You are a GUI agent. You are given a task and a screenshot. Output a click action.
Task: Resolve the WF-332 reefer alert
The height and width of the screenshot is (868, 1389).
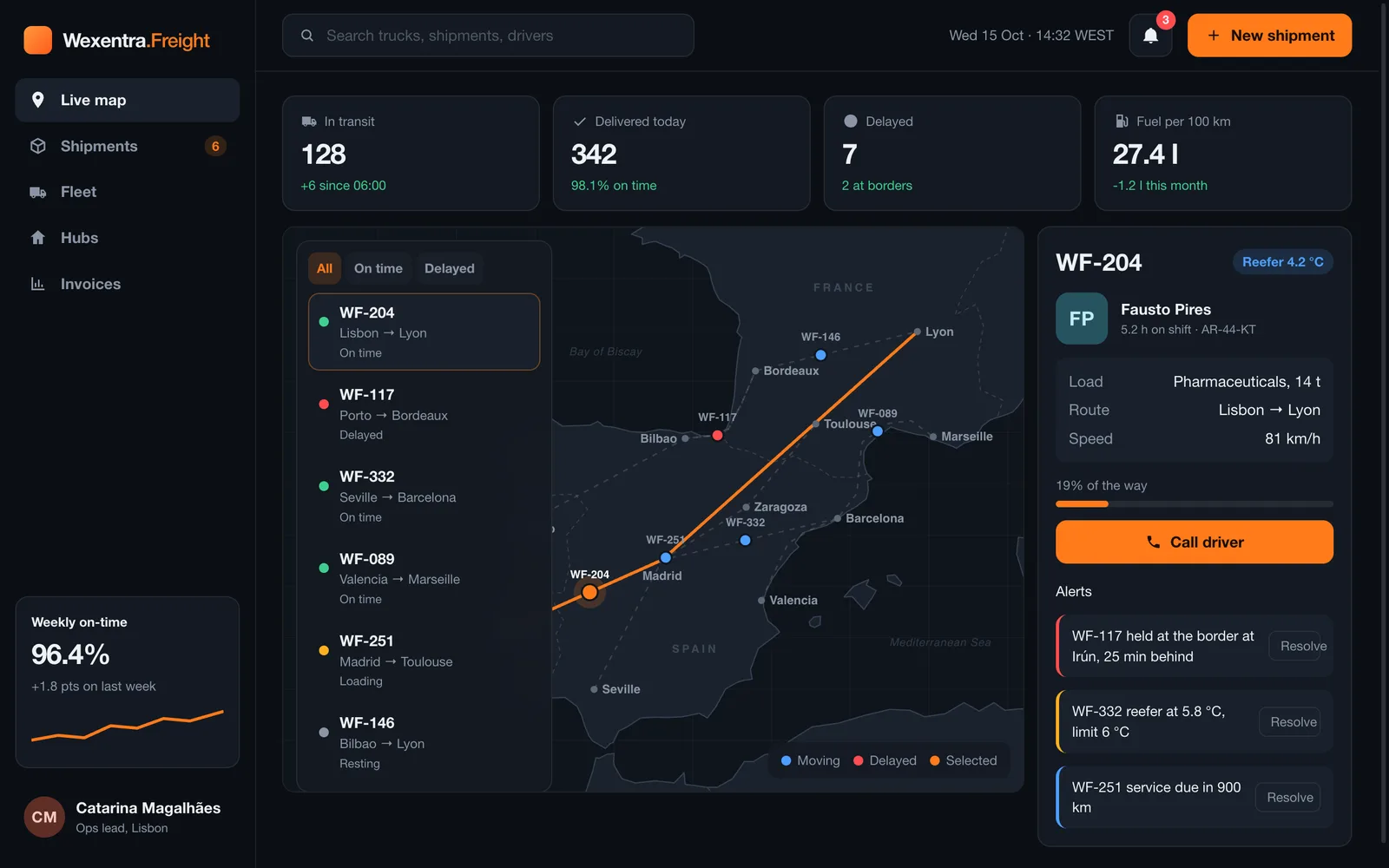pyautogui.click(x=1291, y=721)
